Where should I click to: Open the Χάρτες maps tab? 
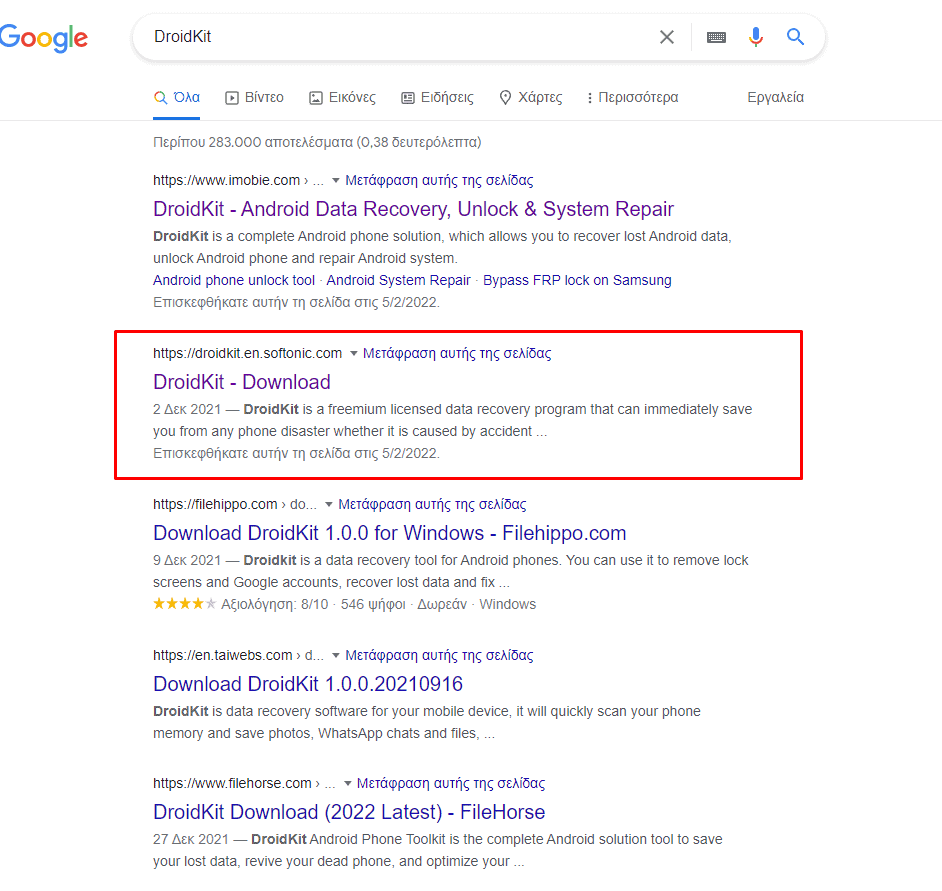click(530, 98)
